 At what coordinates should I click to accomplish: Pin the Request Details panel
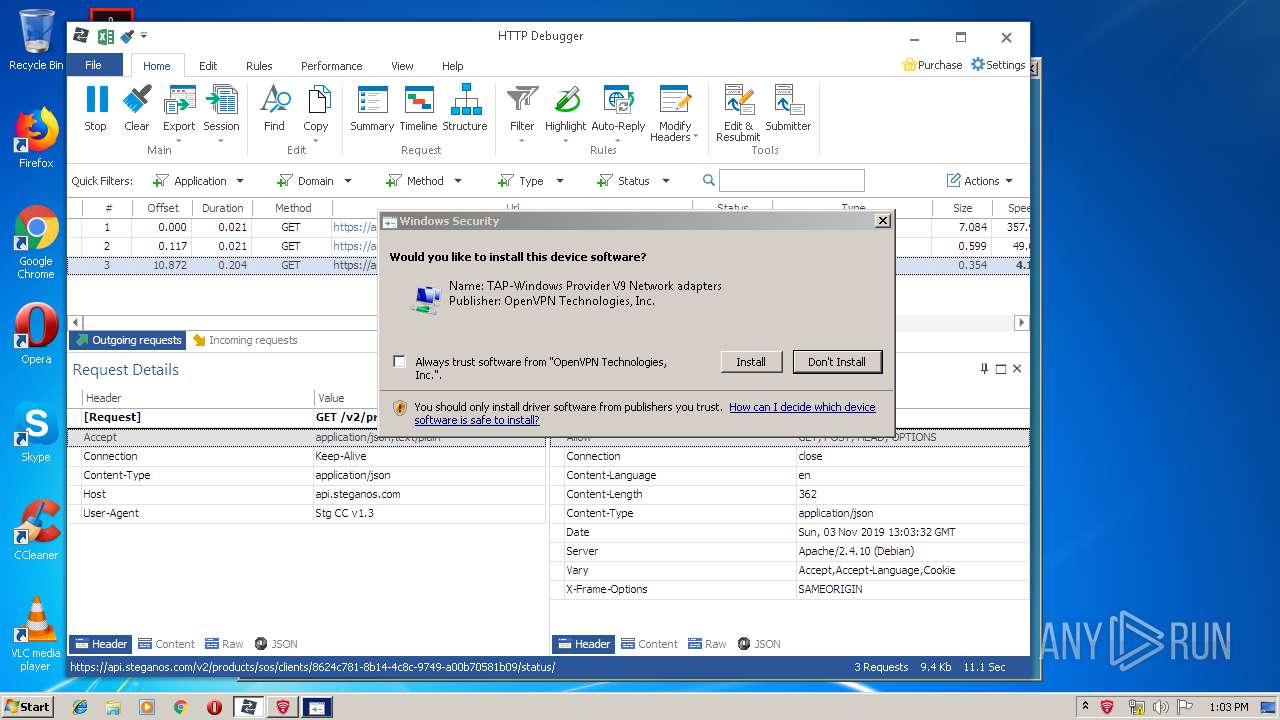[984, 369]
